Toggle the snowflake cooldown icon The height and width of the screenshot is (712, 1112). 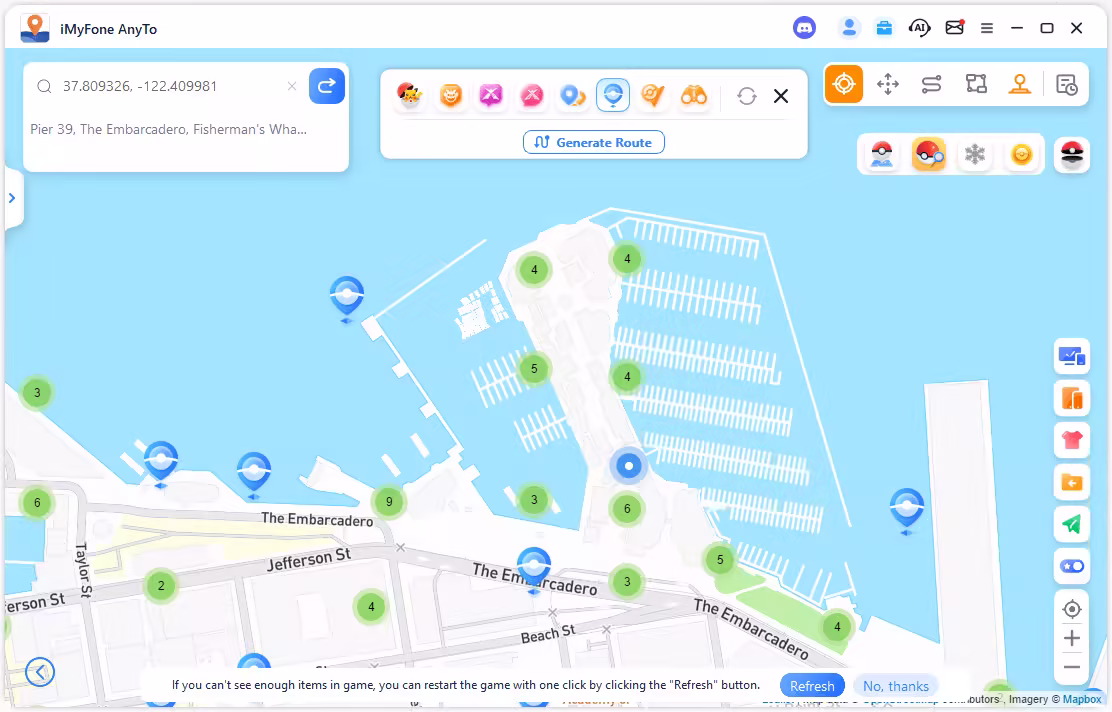973,154
